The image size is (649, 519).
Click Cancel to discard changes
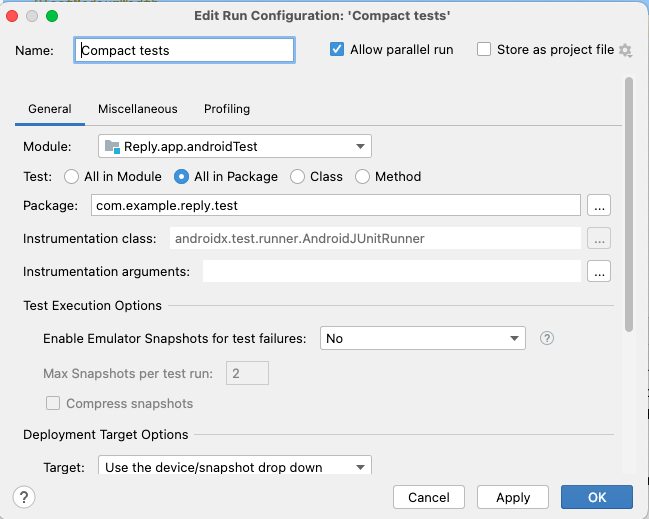pyautogui.click(x=429, y=497)
